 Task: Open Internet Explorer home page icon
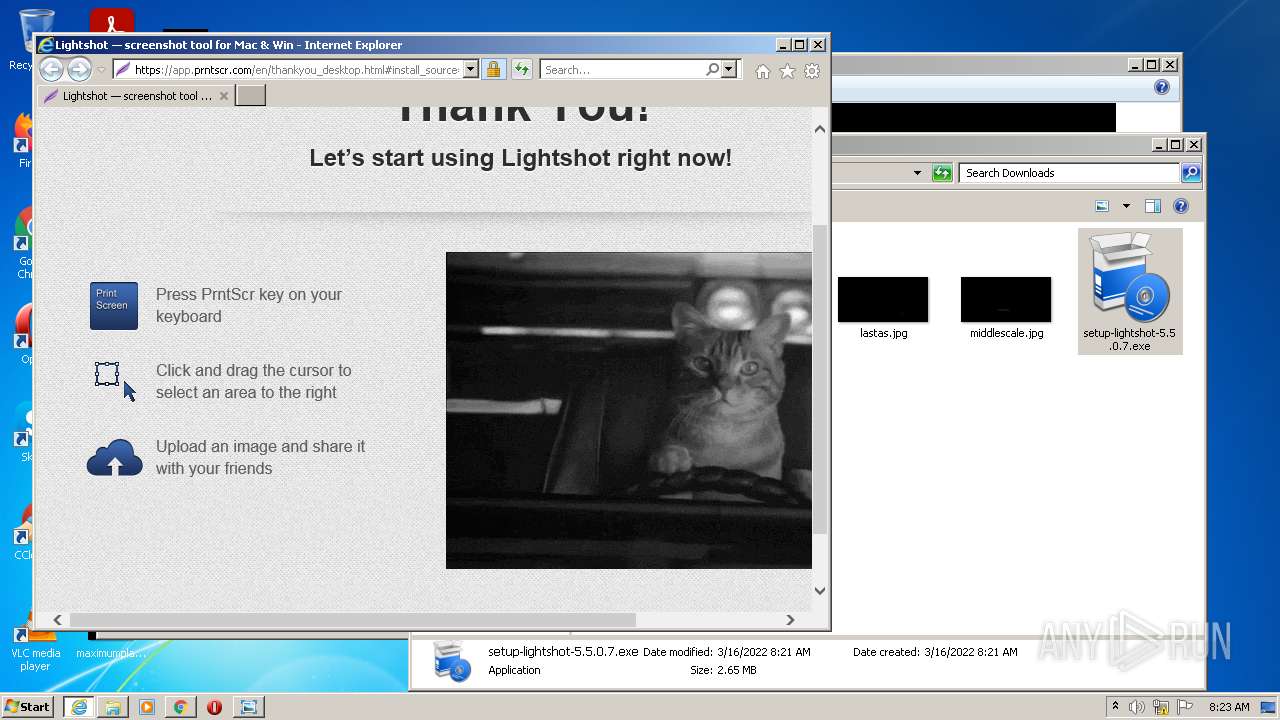point(763,71)
